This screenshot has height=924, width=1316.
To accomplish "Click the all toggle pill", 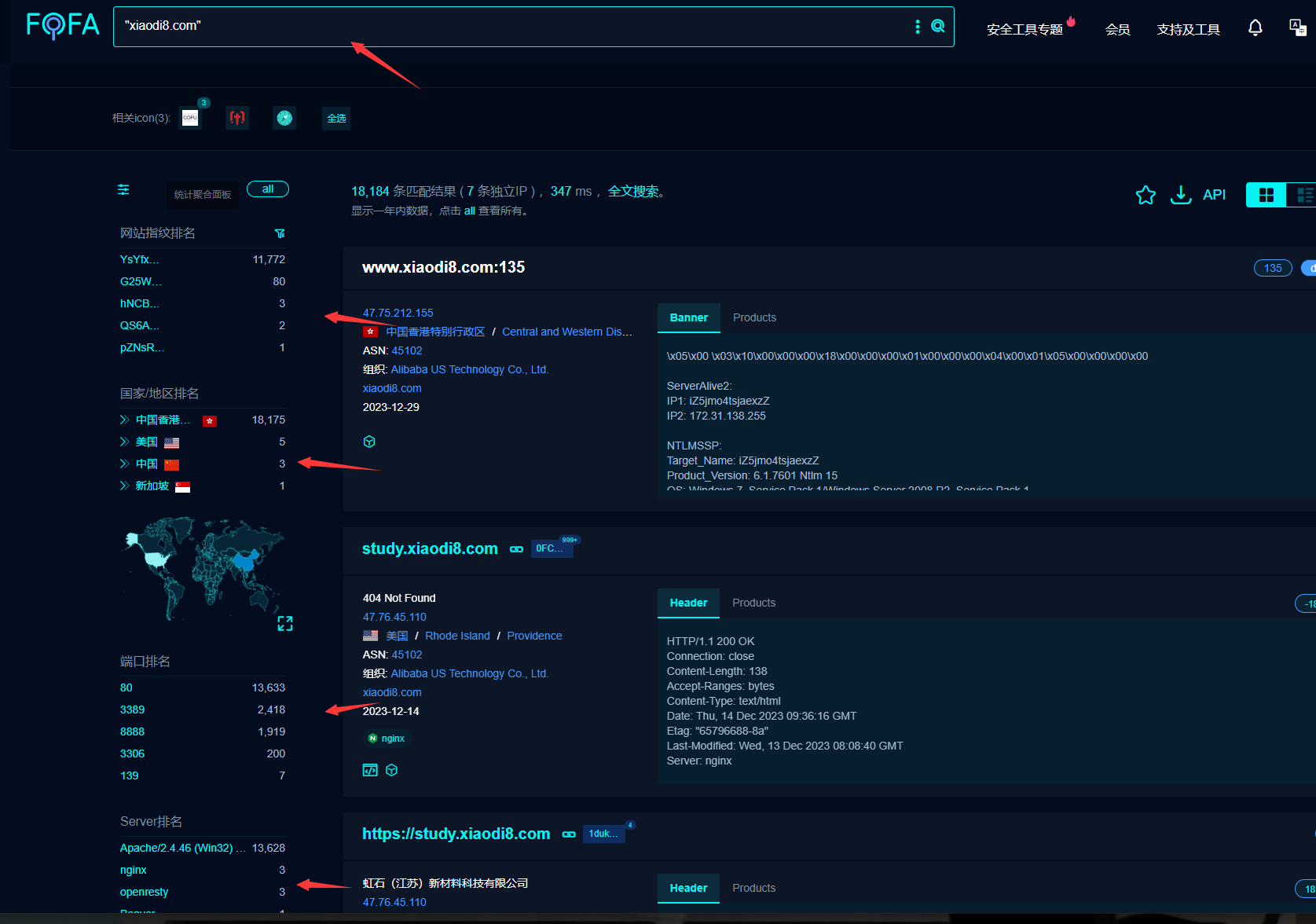I will pos(268,189).
